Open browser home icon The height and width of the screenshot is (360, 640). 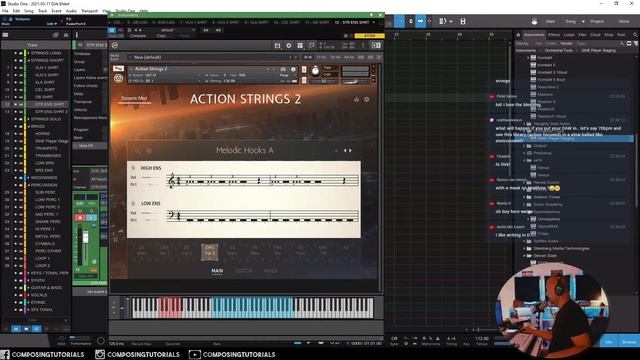[x=518, y=35]
